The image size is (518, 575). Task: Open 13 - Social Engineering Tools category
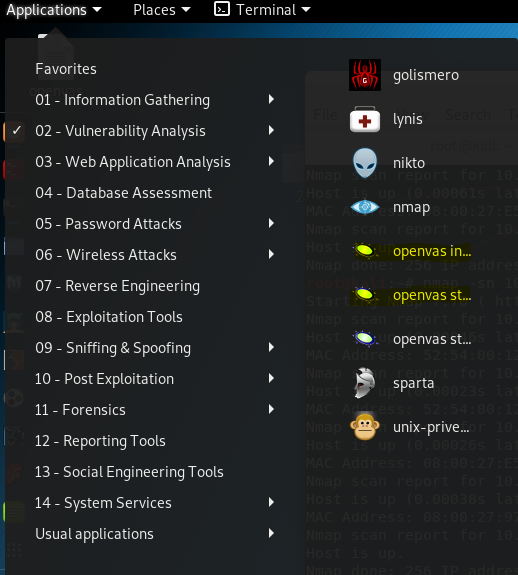(129, 472)
